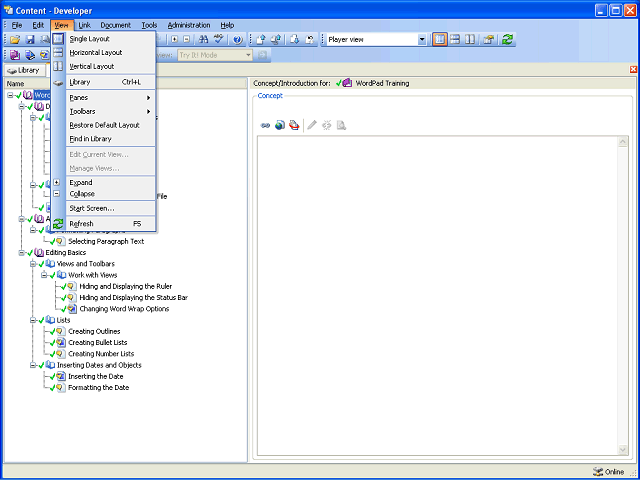The image size is (640, 480).
Task: Expand the Toolbars submenu
Action: tap(110, 111)
